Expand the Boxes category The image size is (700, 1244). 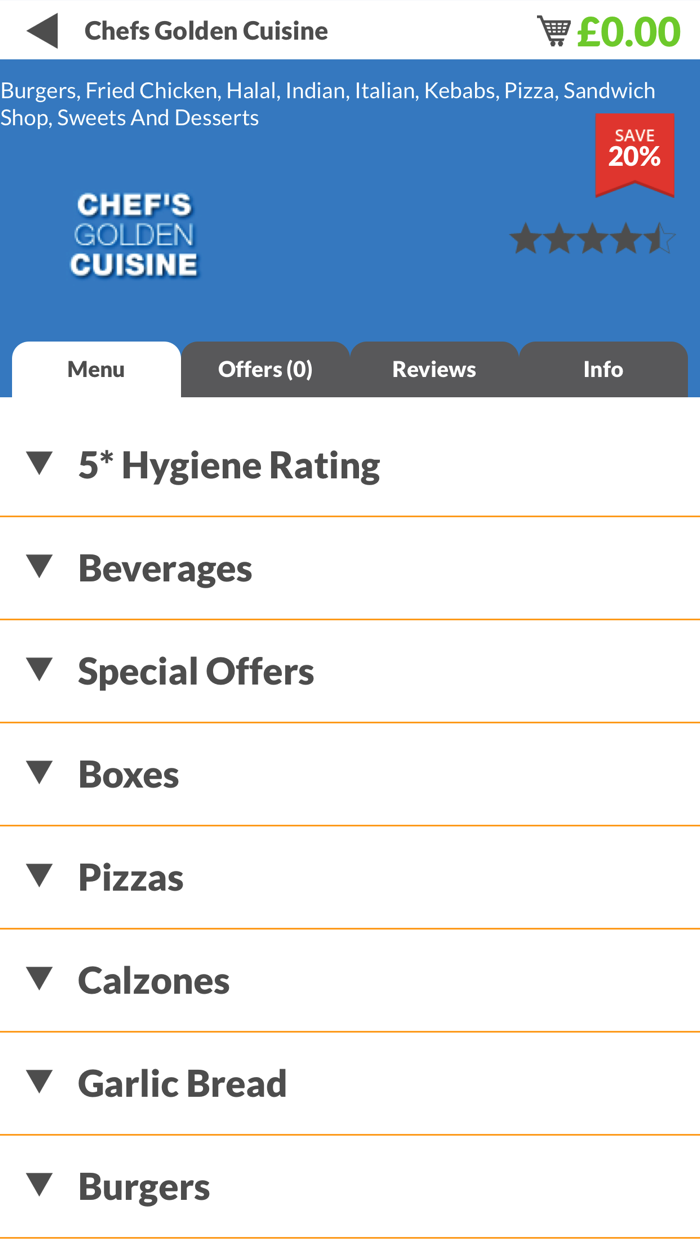[129, 774]
